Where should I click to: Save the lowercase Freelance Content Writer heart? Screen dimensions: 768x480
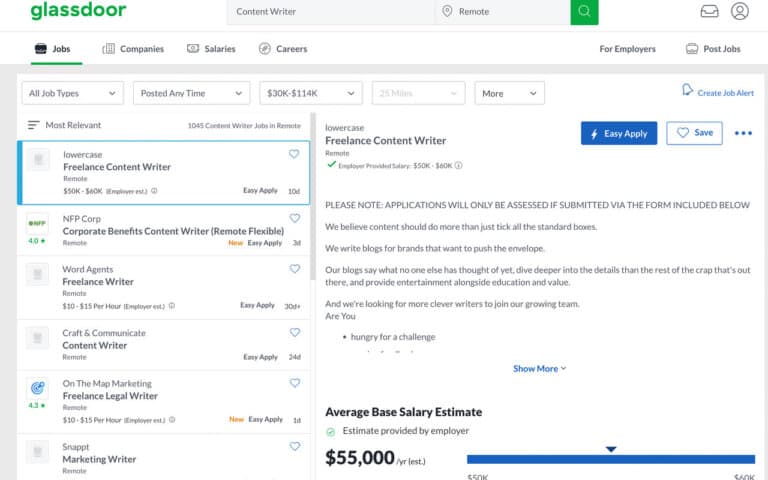pyautogui.click(x=294, y=154)
